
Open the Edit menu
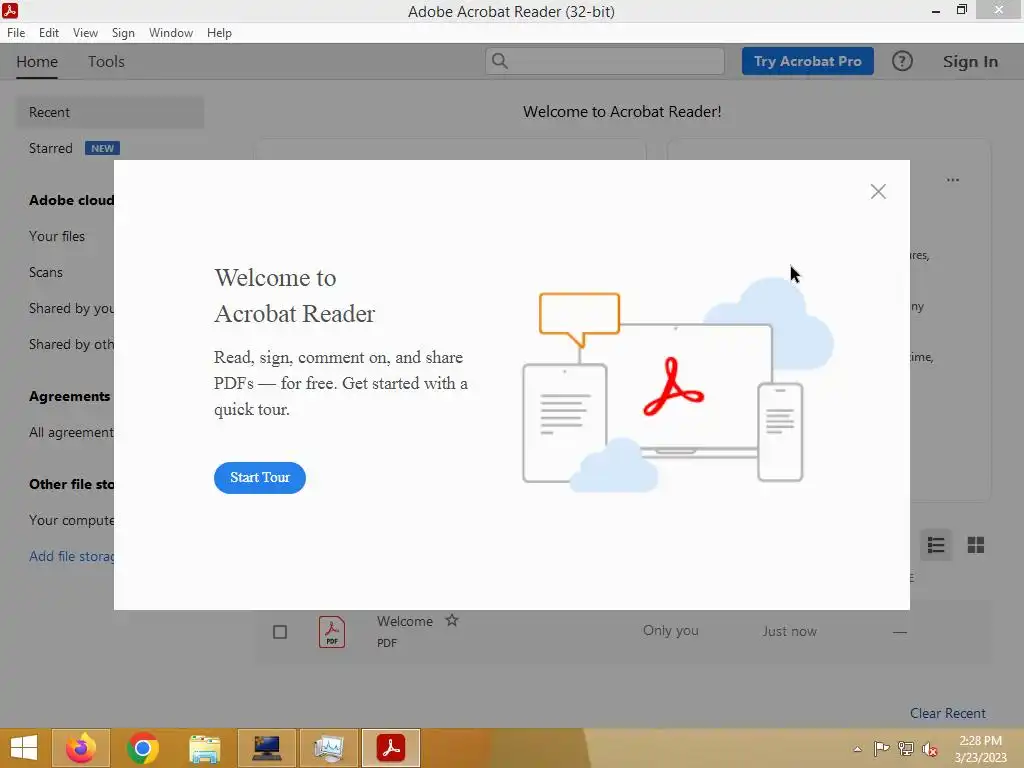(x=48, y=33)
